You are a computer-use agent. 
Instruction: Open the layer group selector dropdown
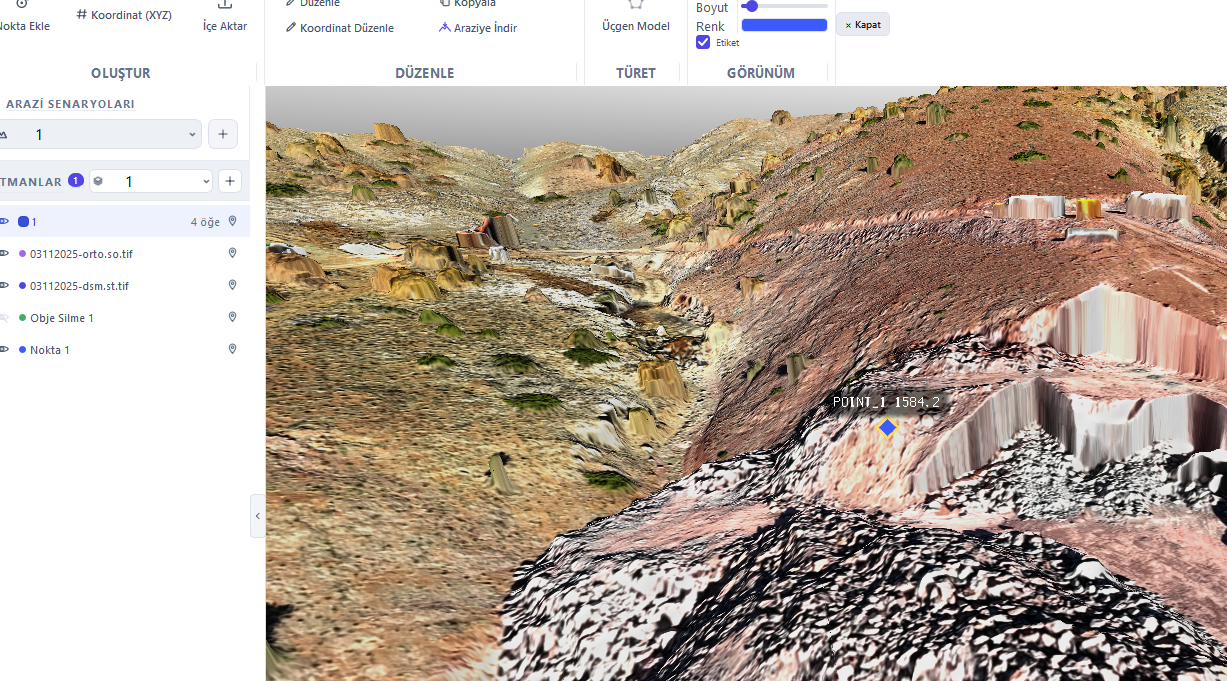(151, 181)
